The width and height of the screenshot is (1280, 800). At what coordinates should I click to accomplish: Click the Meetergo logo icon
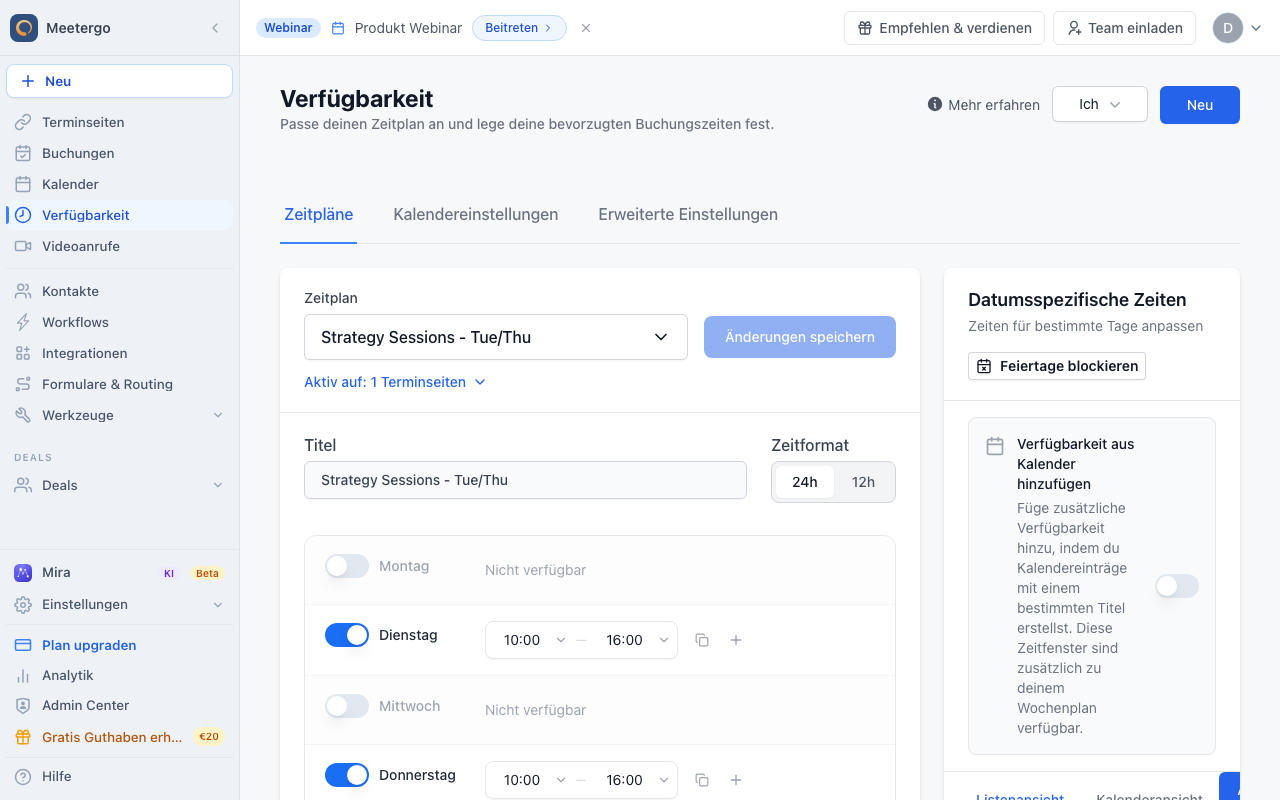click(x=24, y=28)
